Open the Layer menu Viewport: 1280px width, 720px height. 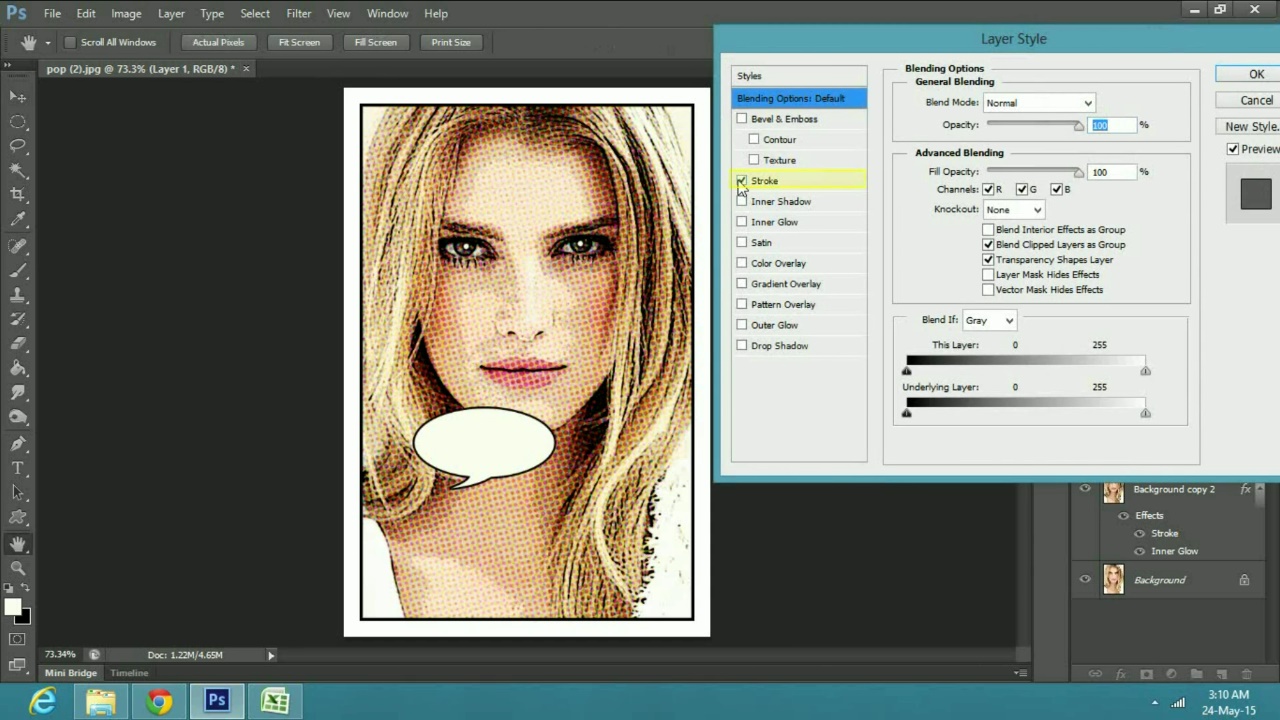click(171, 14)
